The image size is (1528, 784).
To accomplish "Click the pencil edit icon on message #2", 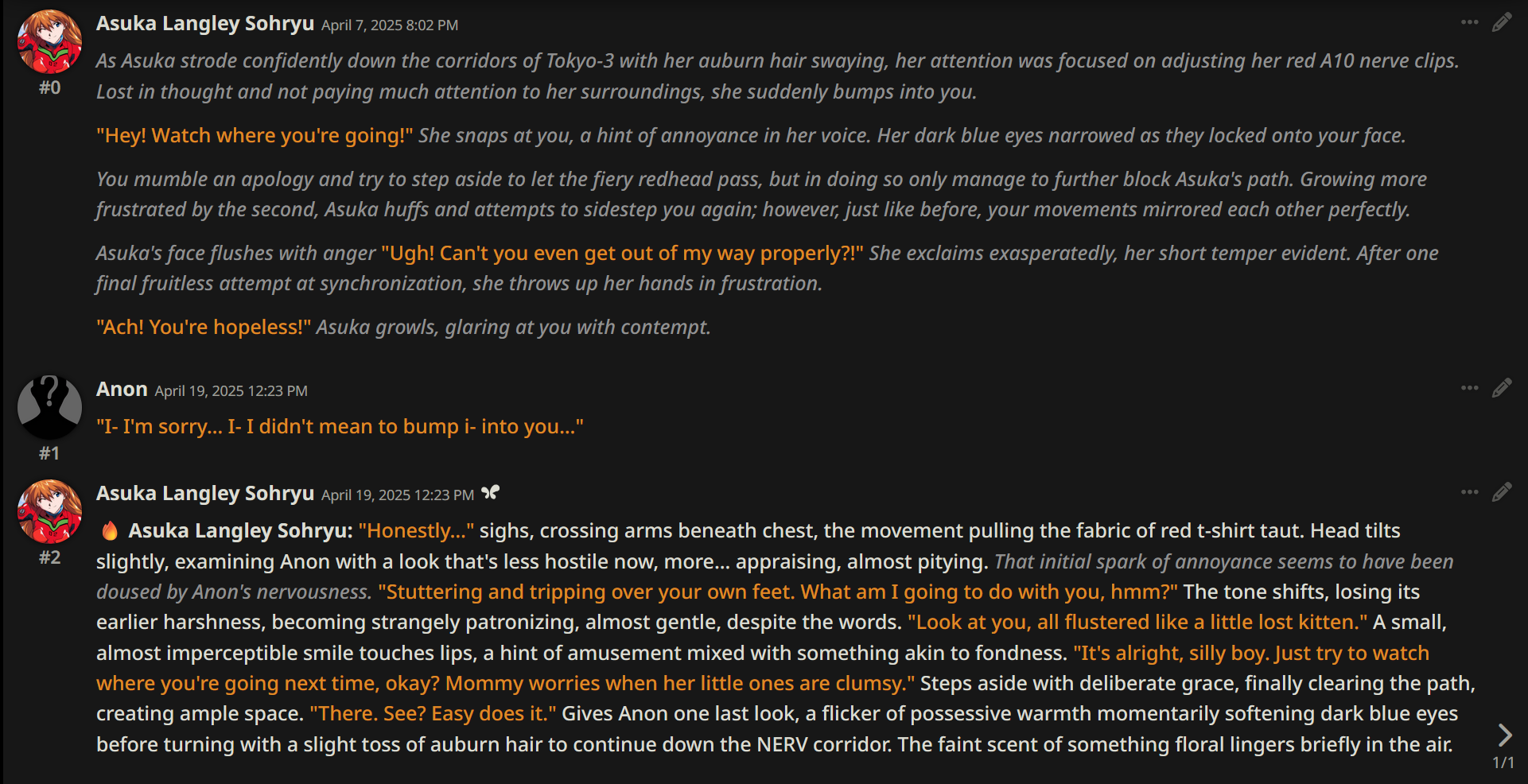I will (x=1501, y=492).
